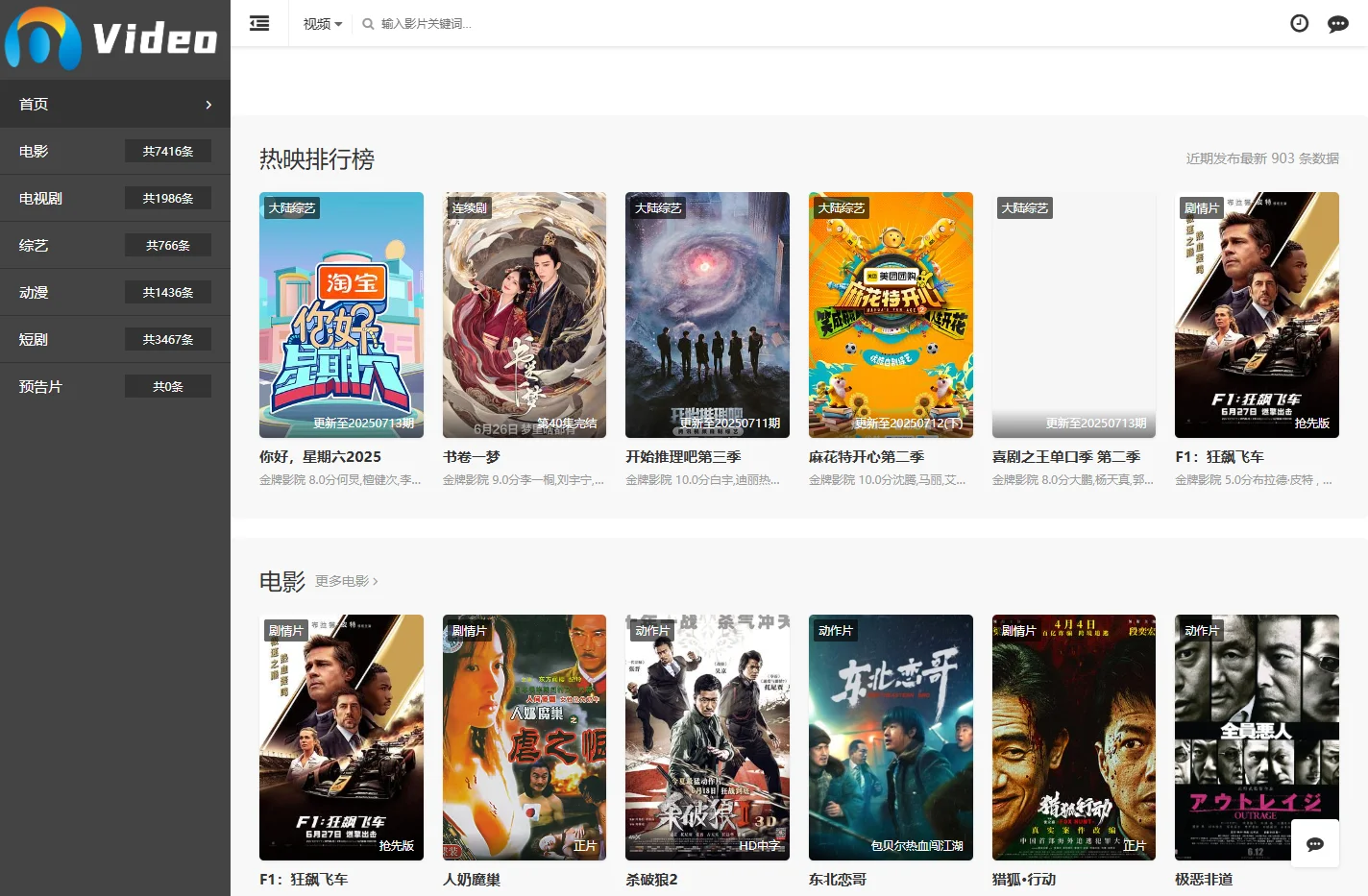
Task: Click the F1：狂飙飞车 title under 热映排行榜
Action: pyautogui.click(x=1220, y=457)
